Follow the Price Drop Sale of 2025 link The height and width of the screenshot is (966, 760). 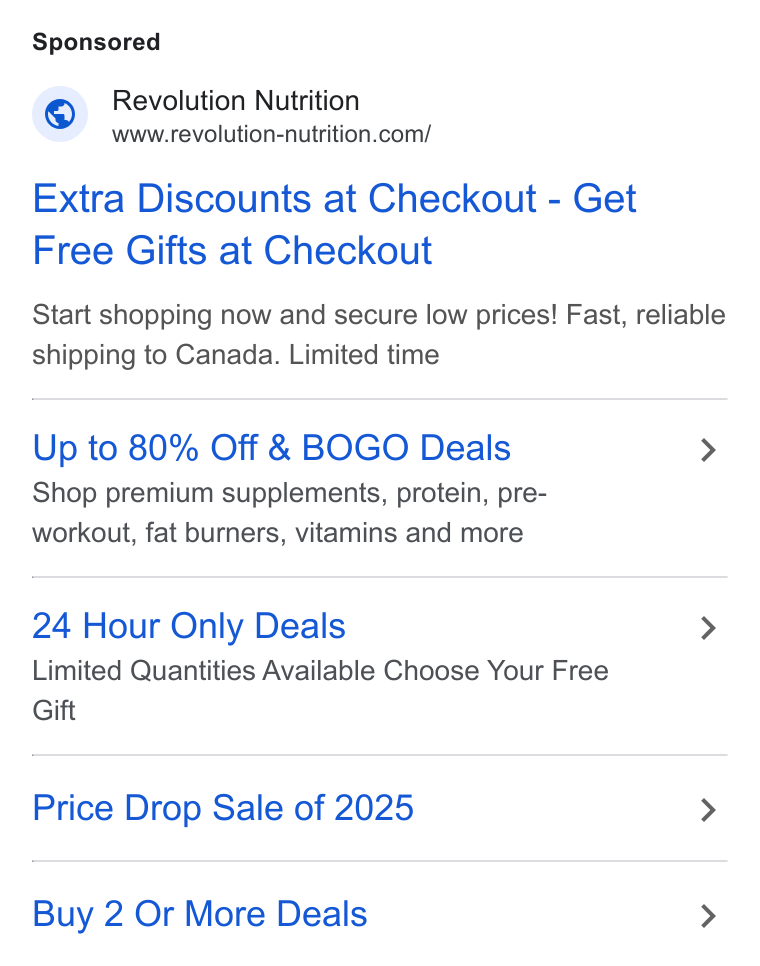(x=223, y=808)
